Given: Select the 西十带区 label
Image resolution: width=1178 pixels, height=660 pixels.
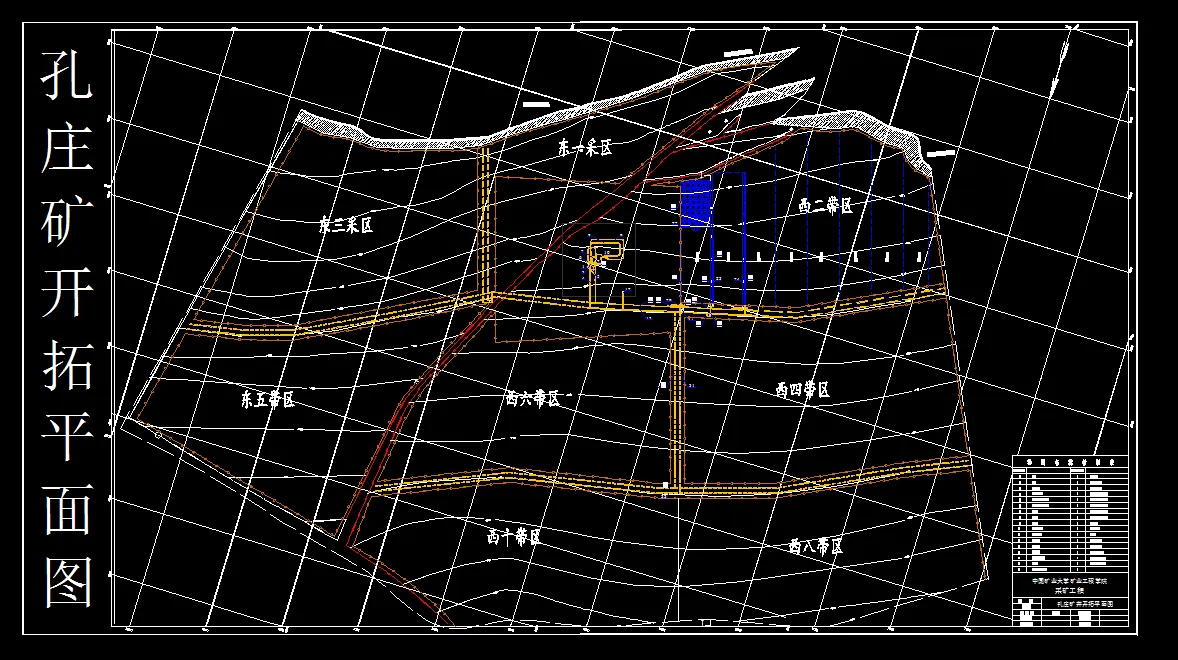Looking at the screenshot, I should pos(514,538).
